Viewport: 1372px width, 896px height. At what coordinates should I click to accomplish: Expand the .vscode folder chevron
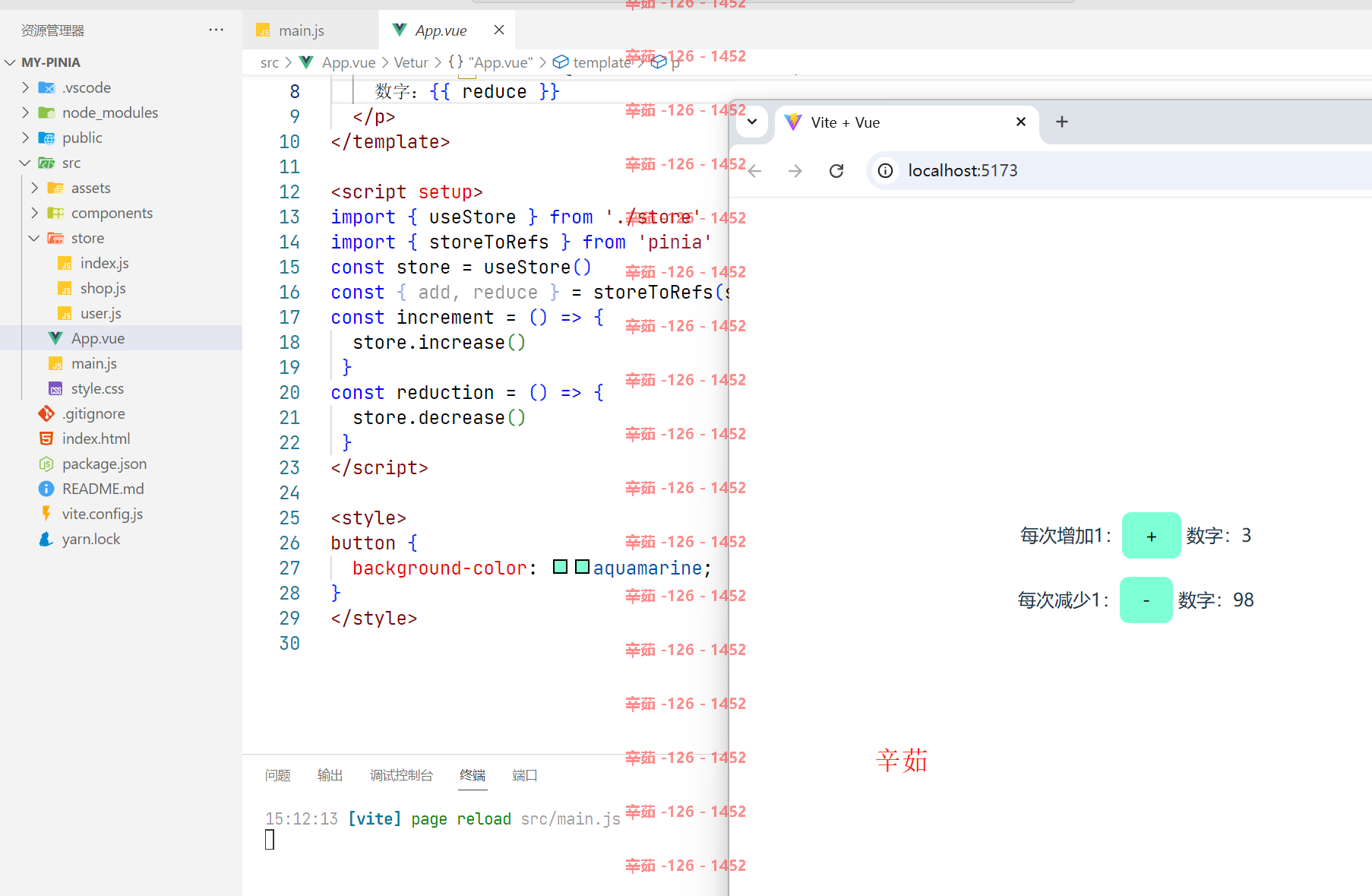click(x=25, y=87)
